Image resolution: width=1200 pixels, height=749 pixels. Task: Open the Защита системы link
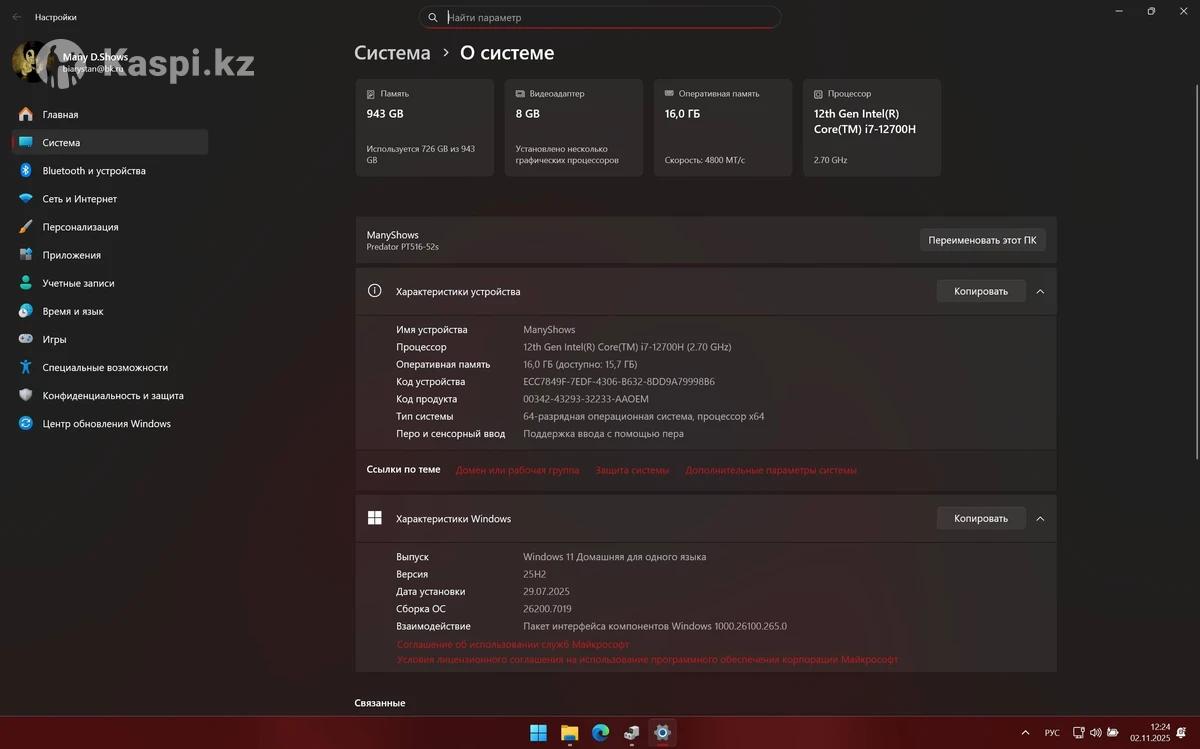pos(632,470)
